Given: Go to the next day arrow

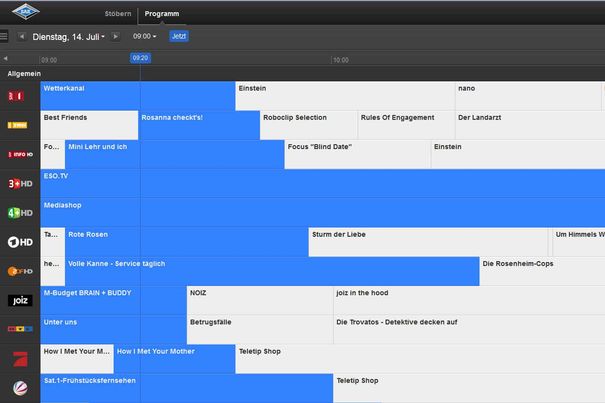Looking at the screenshot, I should point(115,36).
